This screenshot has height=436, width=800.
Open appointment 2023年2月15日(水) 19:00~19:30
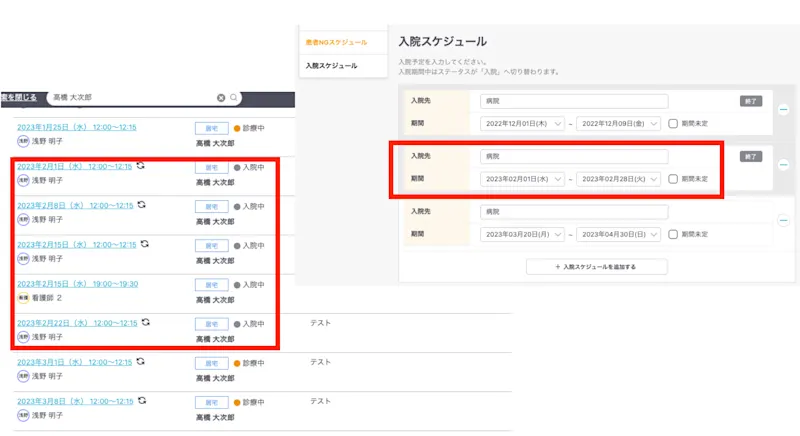(78, 284)
